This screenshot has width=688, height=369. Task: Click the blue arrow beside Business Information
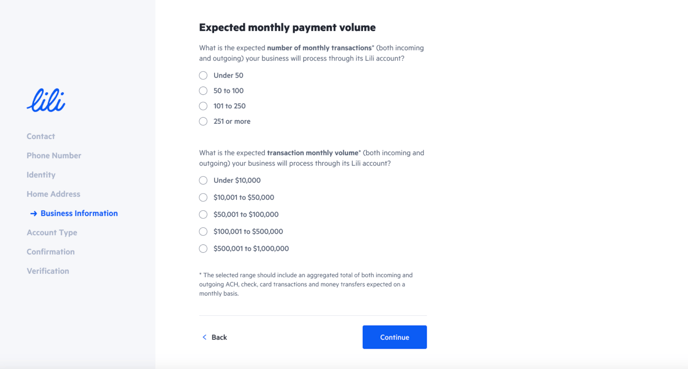33,214
